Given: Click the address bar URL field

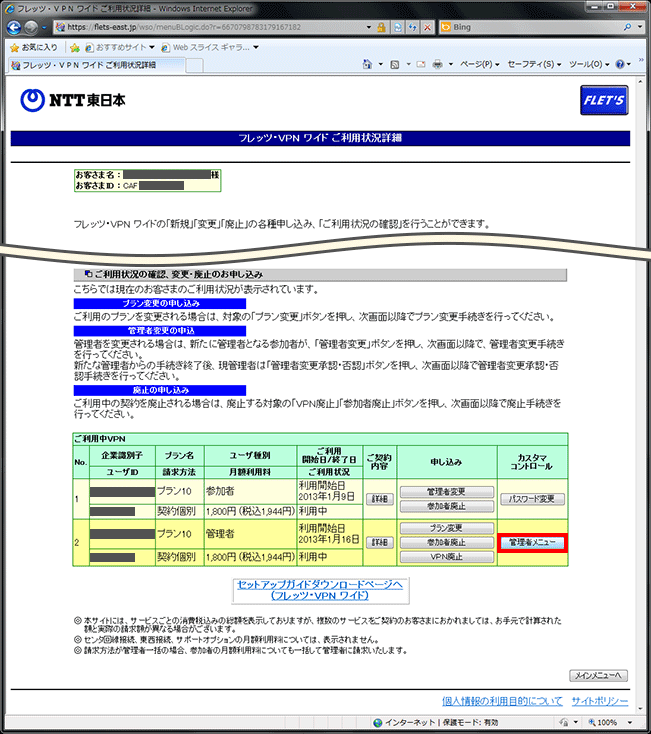Looking at the screenshot, I should [x=208, y=27].
